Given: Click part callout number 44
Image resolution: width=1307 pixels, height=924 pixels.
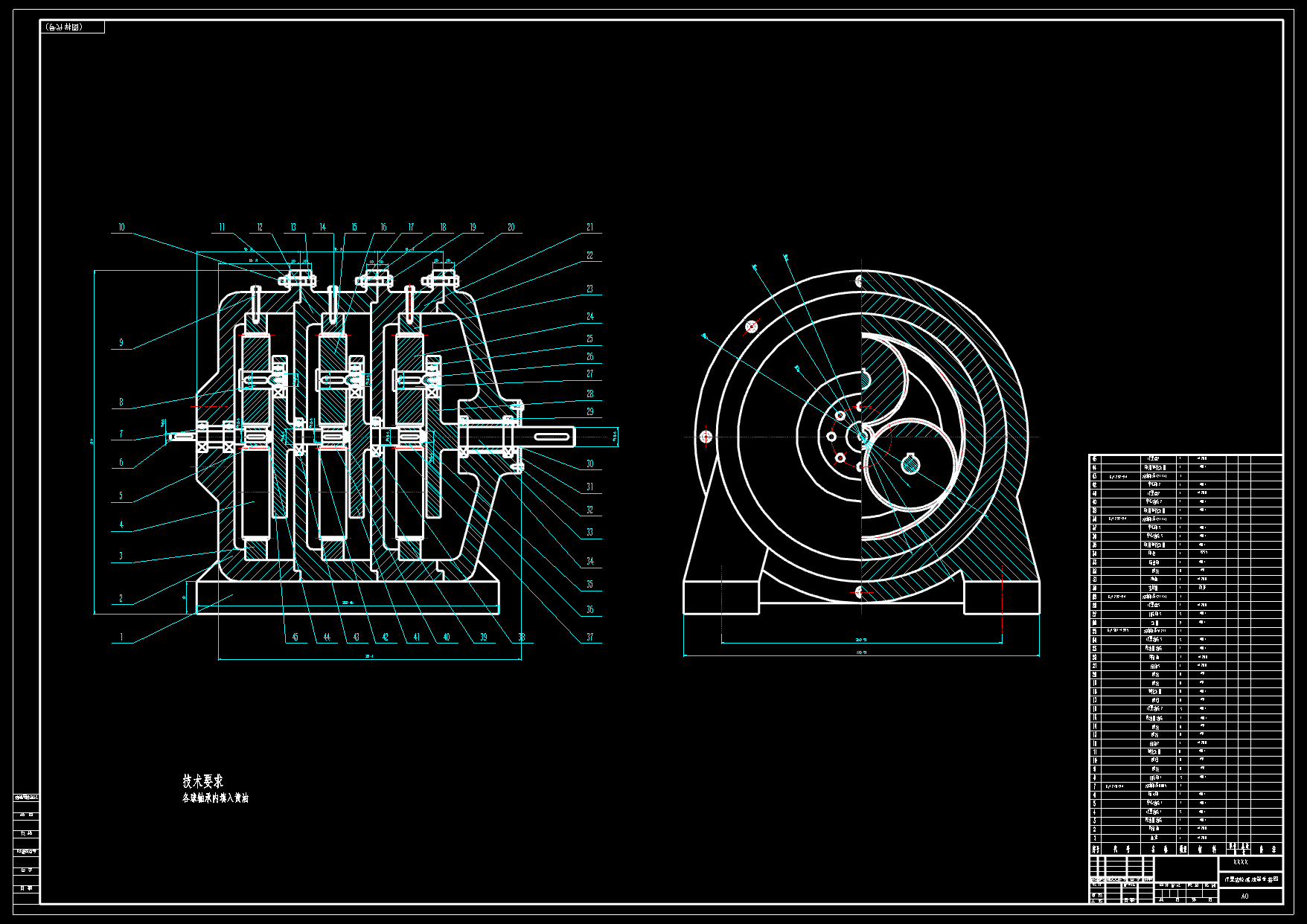Looking at the screenshot, I should point(327,638).
